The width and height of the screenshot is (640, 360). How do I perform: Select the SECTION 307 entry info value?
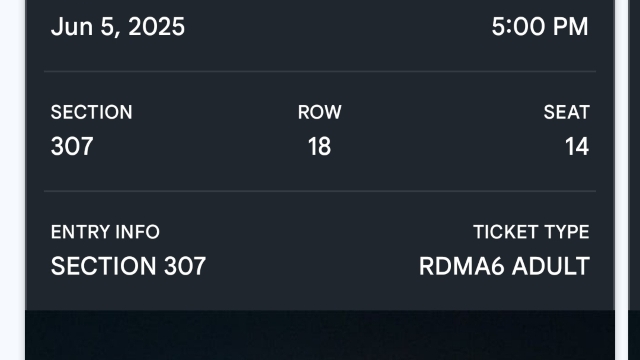pos(128,266)
